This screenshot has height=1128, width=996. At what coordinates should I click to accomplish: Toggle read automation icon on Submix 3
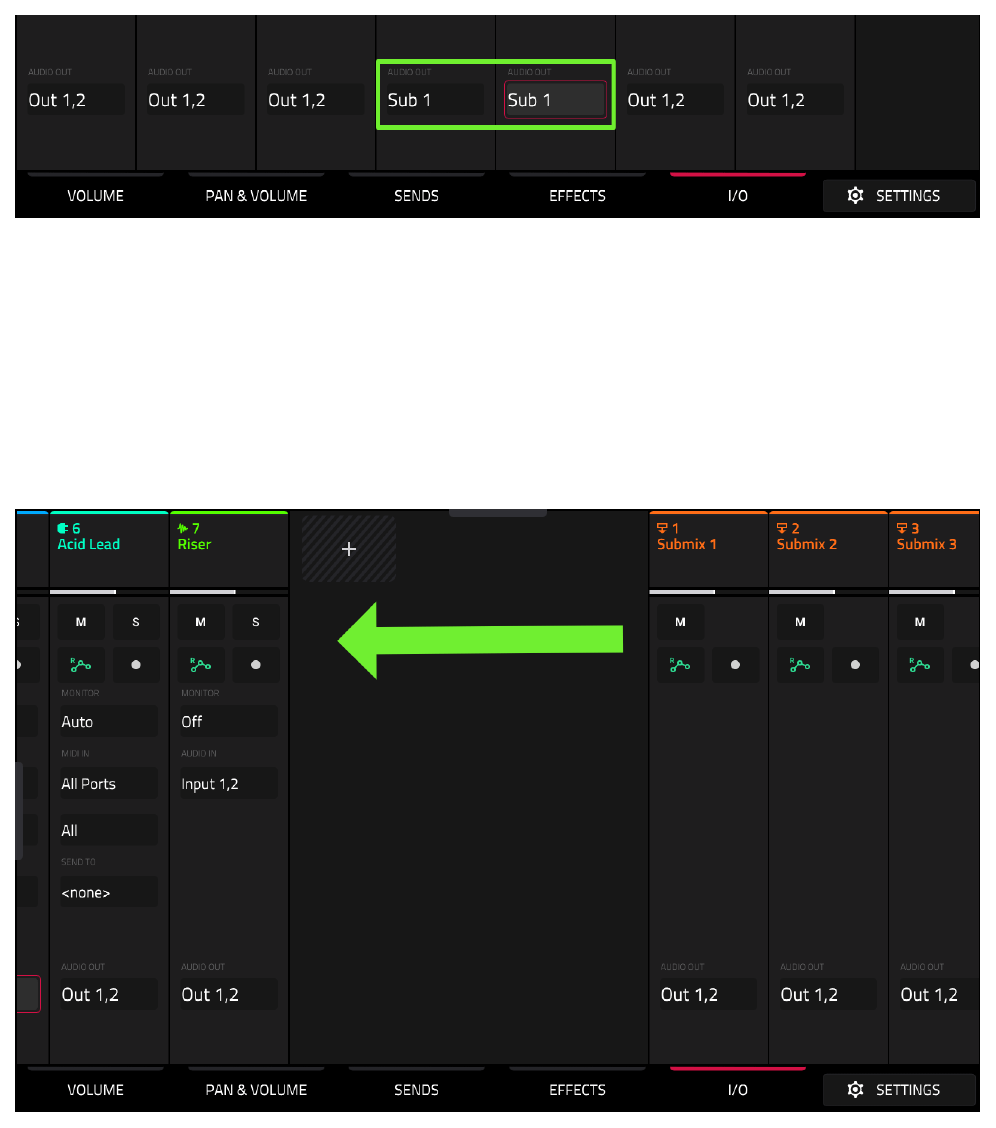click(920, 665)
